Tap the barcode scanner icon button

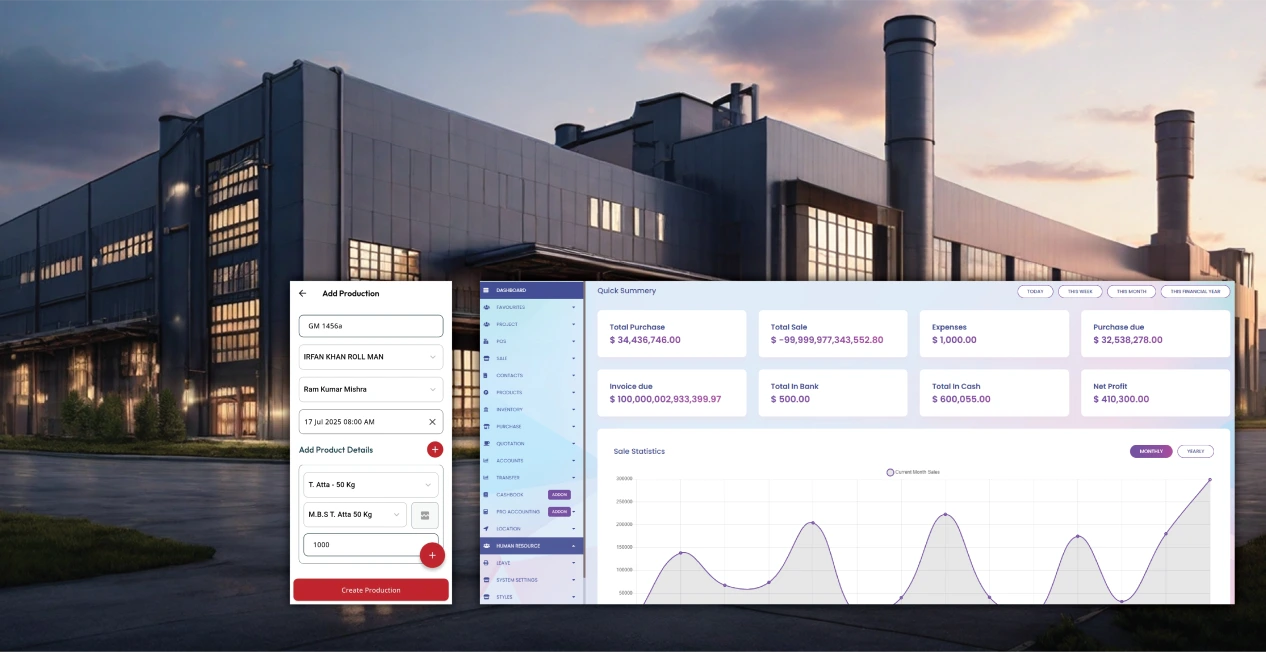click(x=425, y=515)
